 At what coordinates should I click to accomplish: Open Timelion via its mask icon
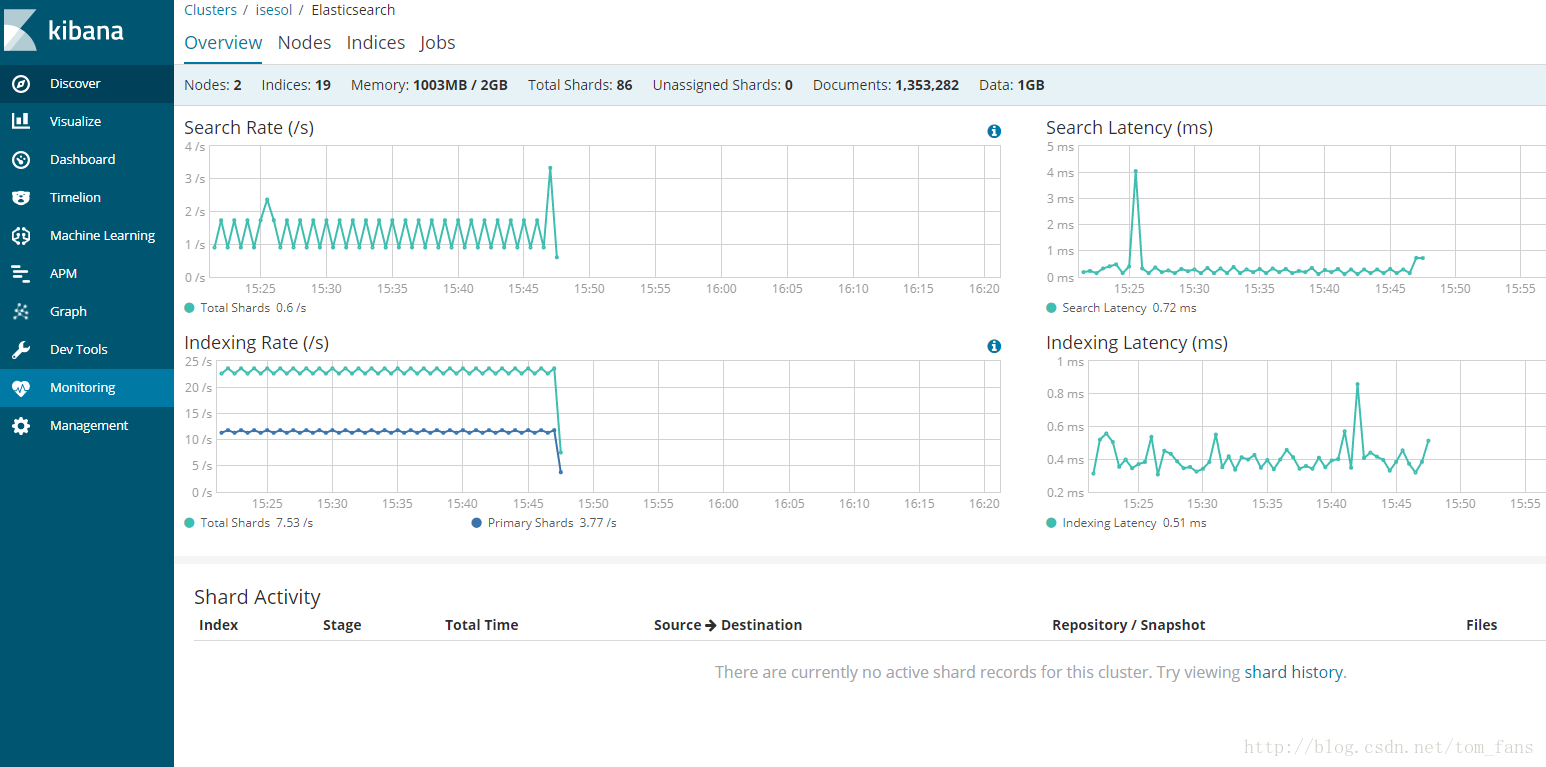coord(21,197)
